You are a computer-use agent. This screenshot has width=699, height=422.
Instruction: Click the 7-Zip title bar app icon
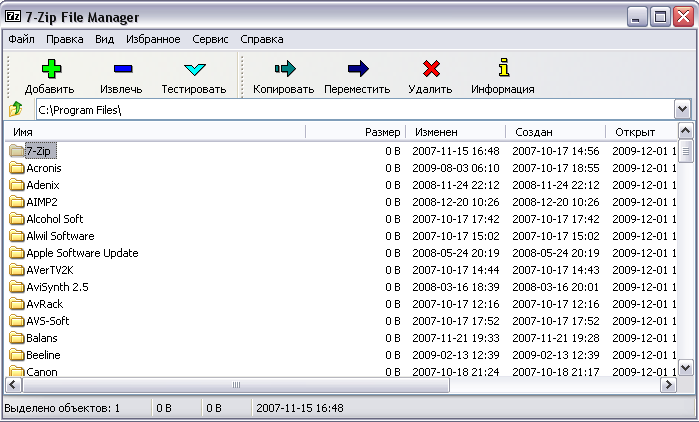(x=12, y=17)
